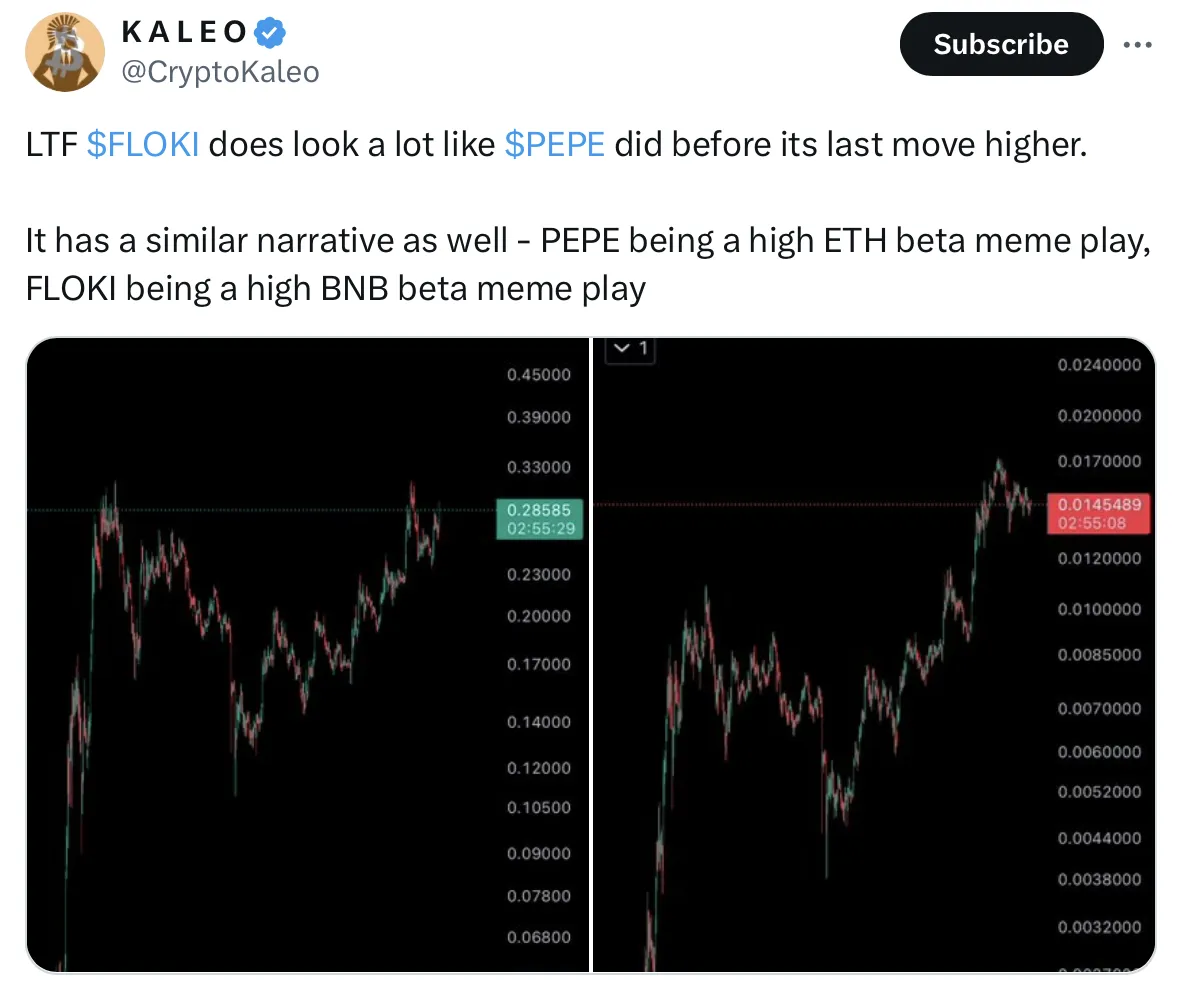This screenshot has width=1180, height=987.
Task: Click the red 0.0145489 price label
Action: point(1099,514)
